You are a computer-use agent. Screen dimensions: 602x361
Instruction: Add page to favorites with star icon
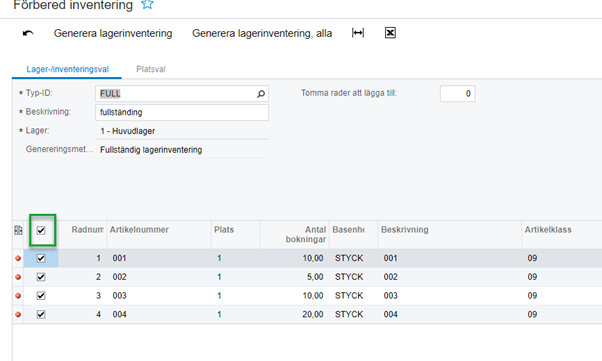tap(147, 5)
